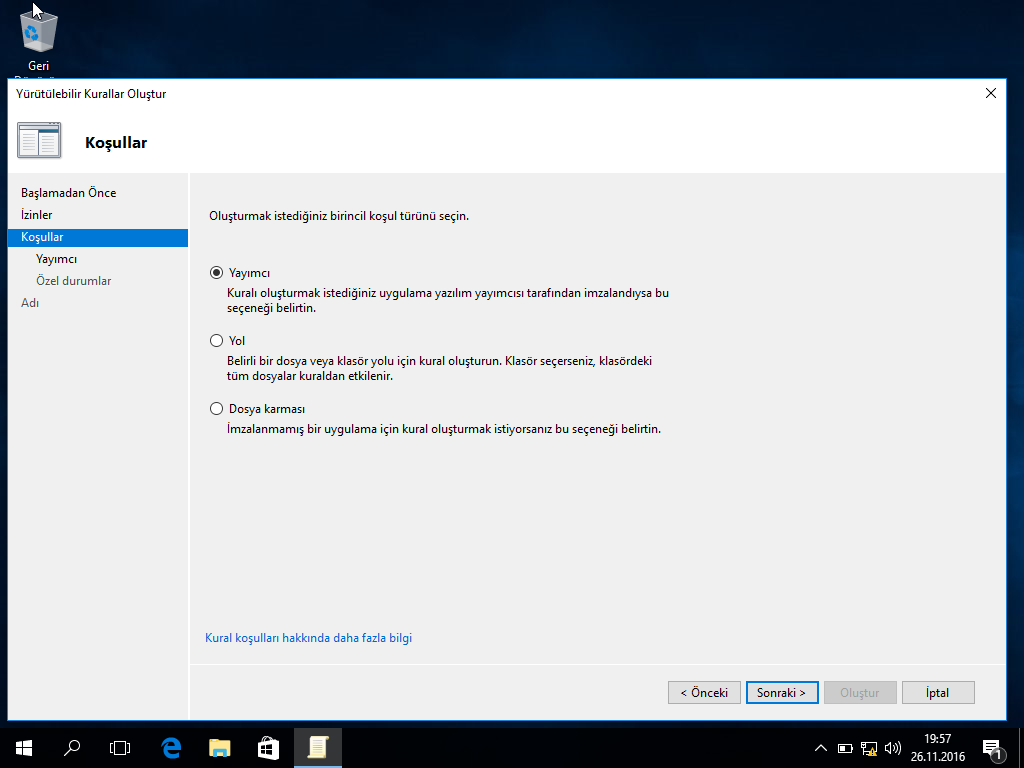Image resolution: width=1024 pixels, height=768 pixels.
Task: Open the Kural koşulları hakkında daha fazla bilgi link
Action: click(x=308, y=638)
